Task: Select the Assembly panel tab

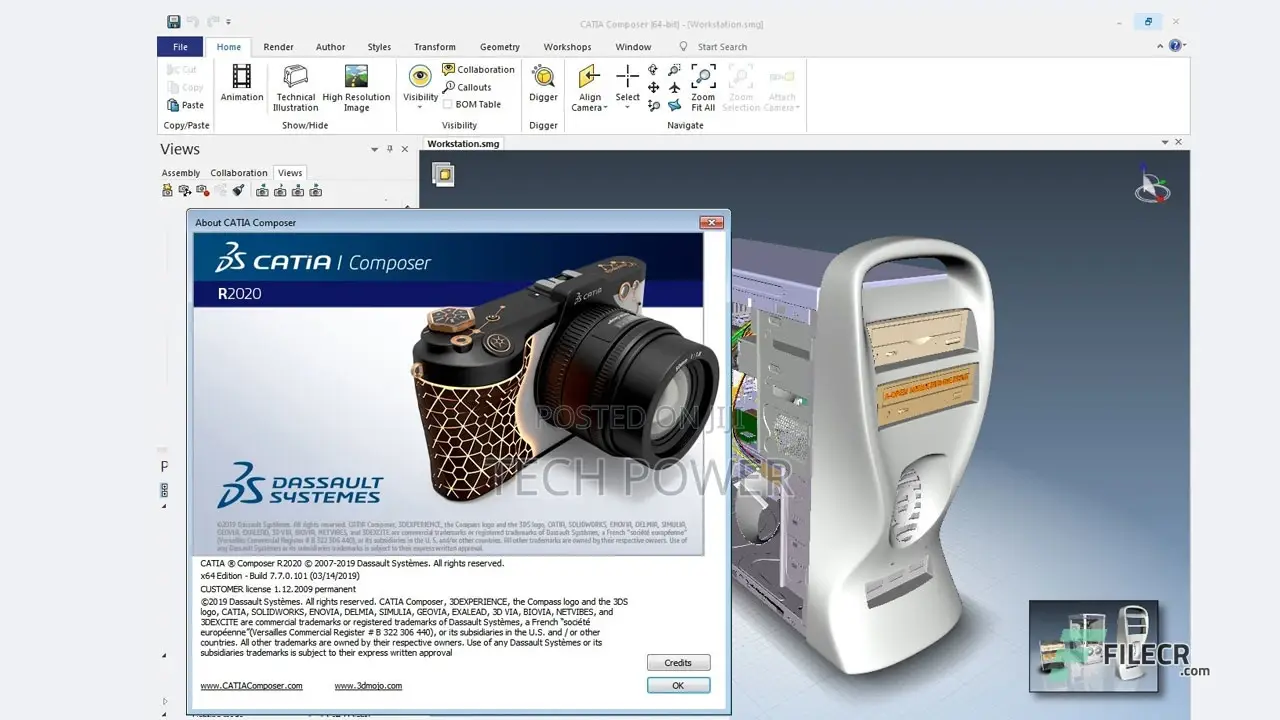Action: tap(181, 173)
